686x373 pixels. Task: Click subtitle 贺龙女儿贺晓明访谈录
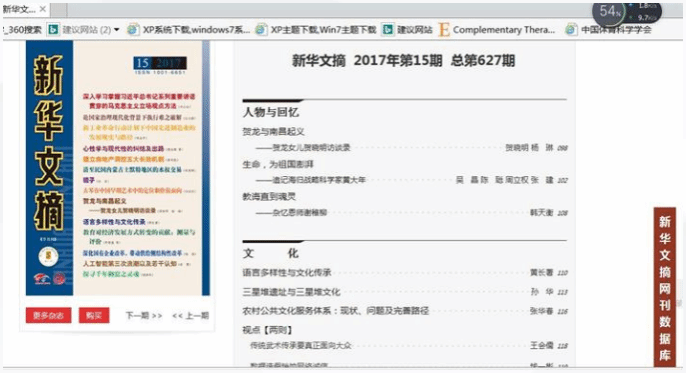tap(311, 148)
